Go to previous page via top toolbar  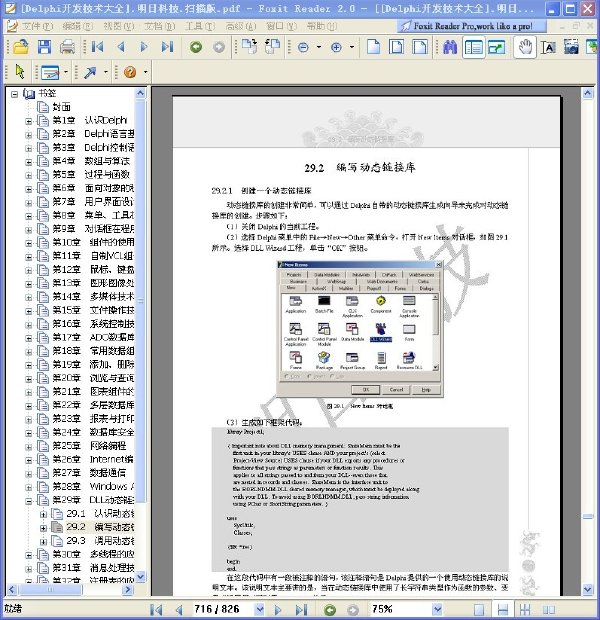(x=121, y=47)
